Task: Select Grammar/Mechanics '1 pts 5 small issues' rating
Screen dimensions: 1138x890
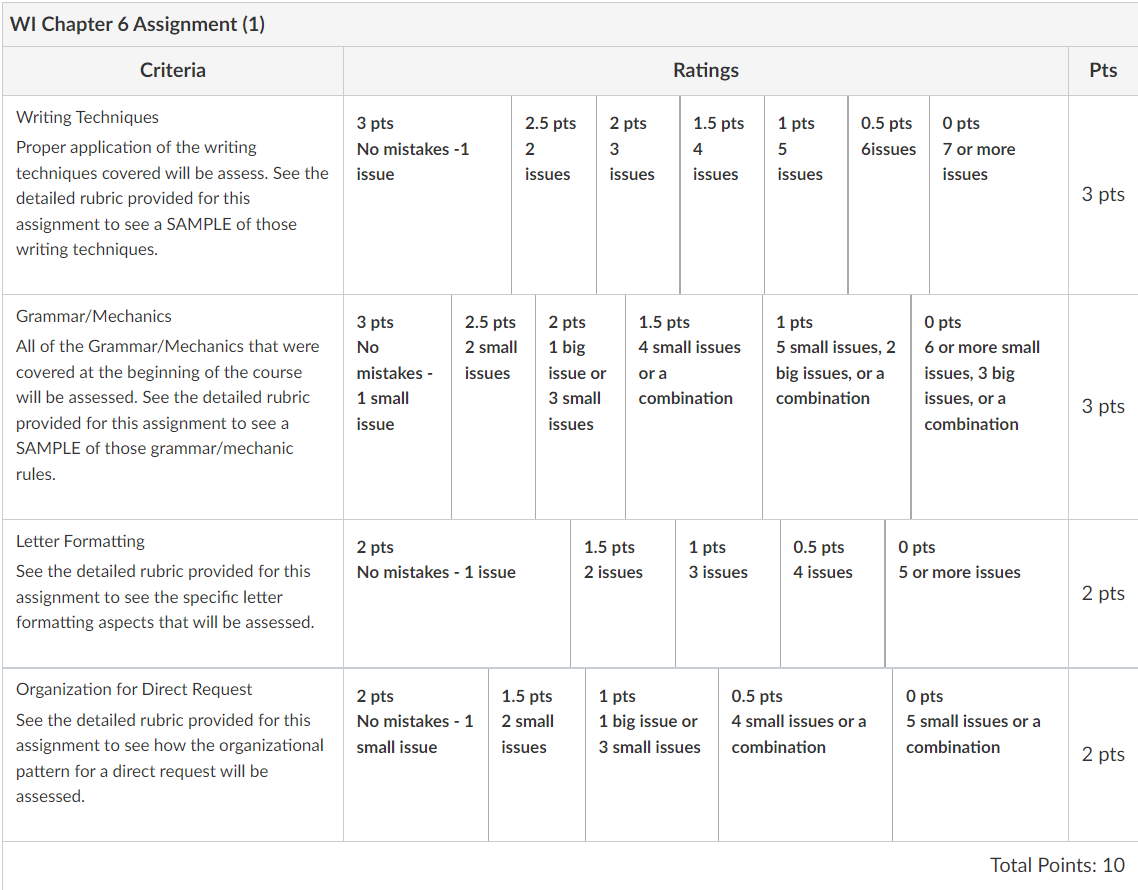Action: 837,407
